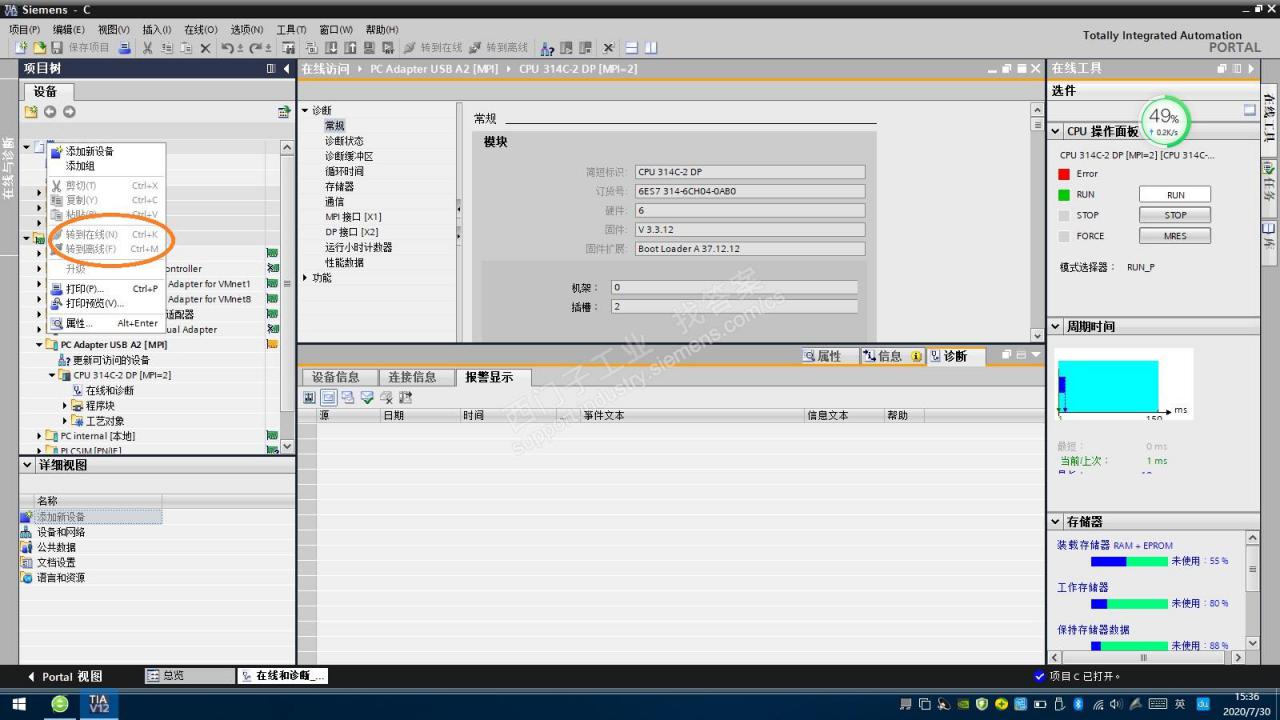Click project tree vertical scrollbar down arrow
The height and width of the screenshot is (720, 1280).
[x=288, y=446]
